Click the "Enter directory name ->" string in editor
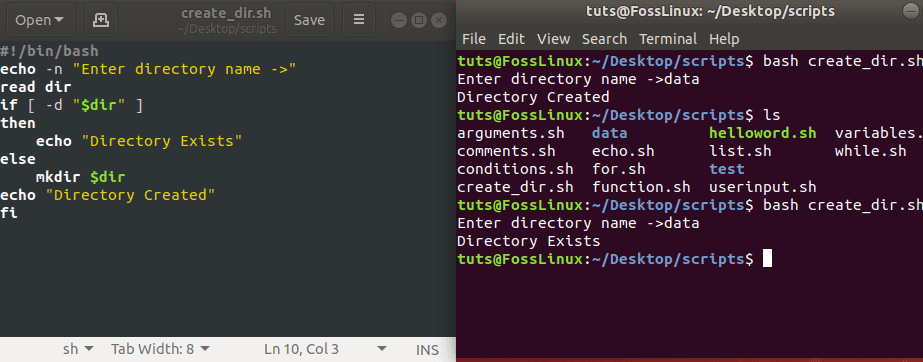This screenshot has height=362, width=923. (x=184, y=69)
